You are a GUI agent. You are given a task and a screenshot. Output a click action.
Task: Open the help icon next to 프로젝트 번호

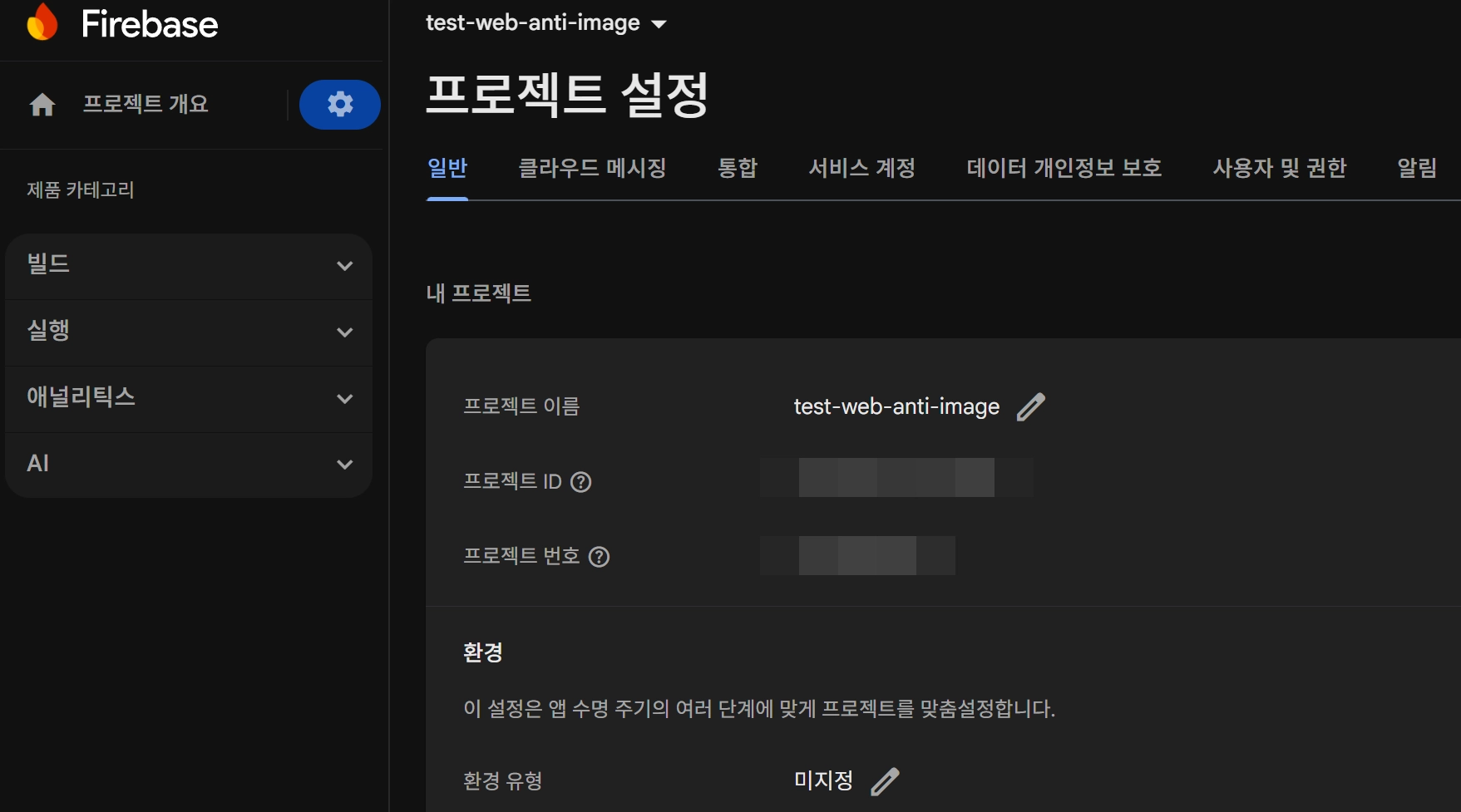pos(600,557)
